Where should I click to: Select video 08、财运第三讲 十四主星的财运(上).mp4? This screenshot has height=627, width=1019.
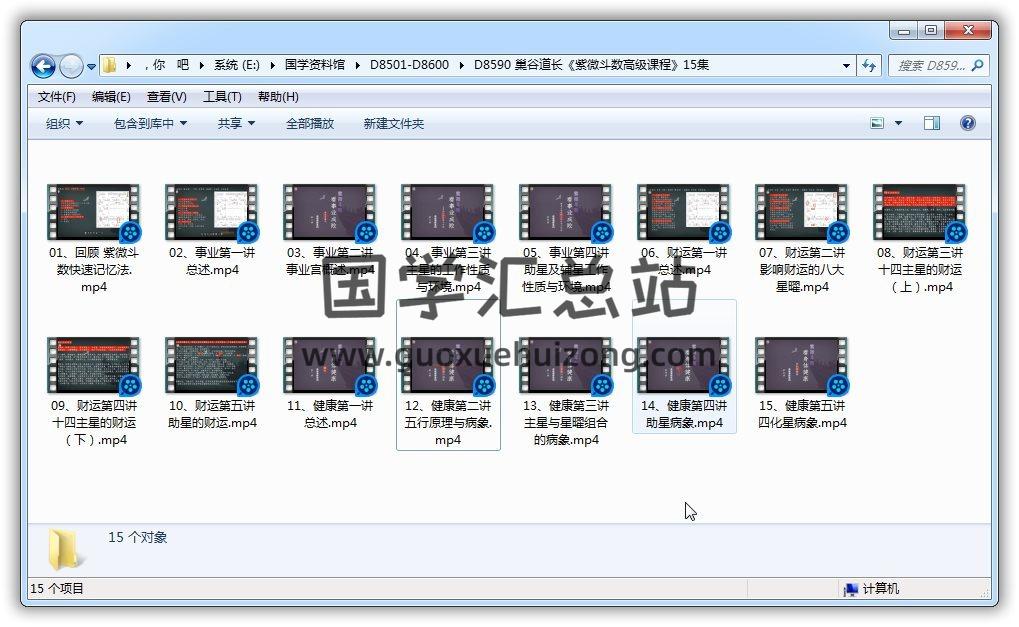pyautogui.click(x=920, y=238)
